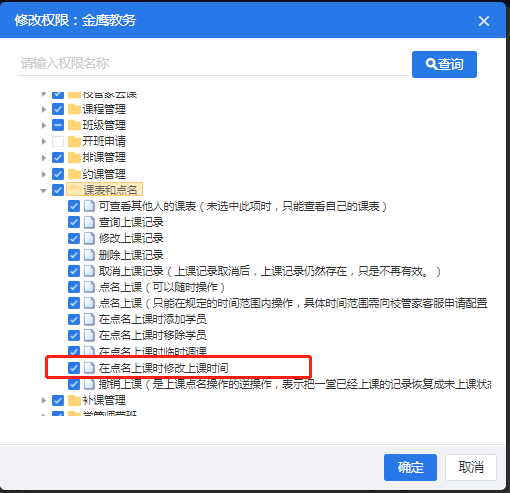Viewport: 510px width, 493px height.
Task: Click the 开班申请 folder icon
Action: point(74,141)
